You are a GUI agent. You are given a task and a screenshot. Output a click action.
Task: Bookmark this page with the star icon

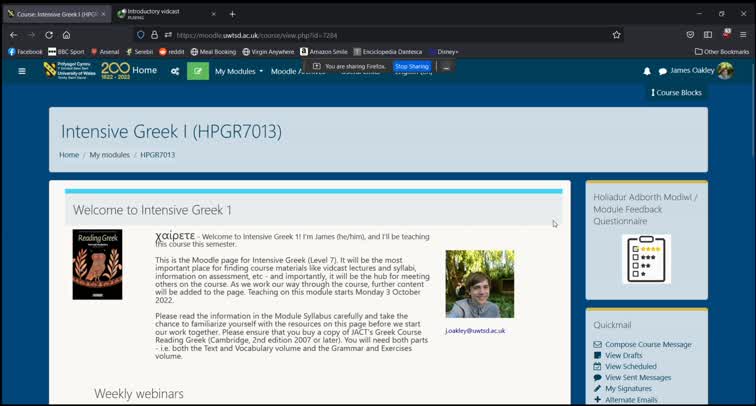tap(616, 35)
